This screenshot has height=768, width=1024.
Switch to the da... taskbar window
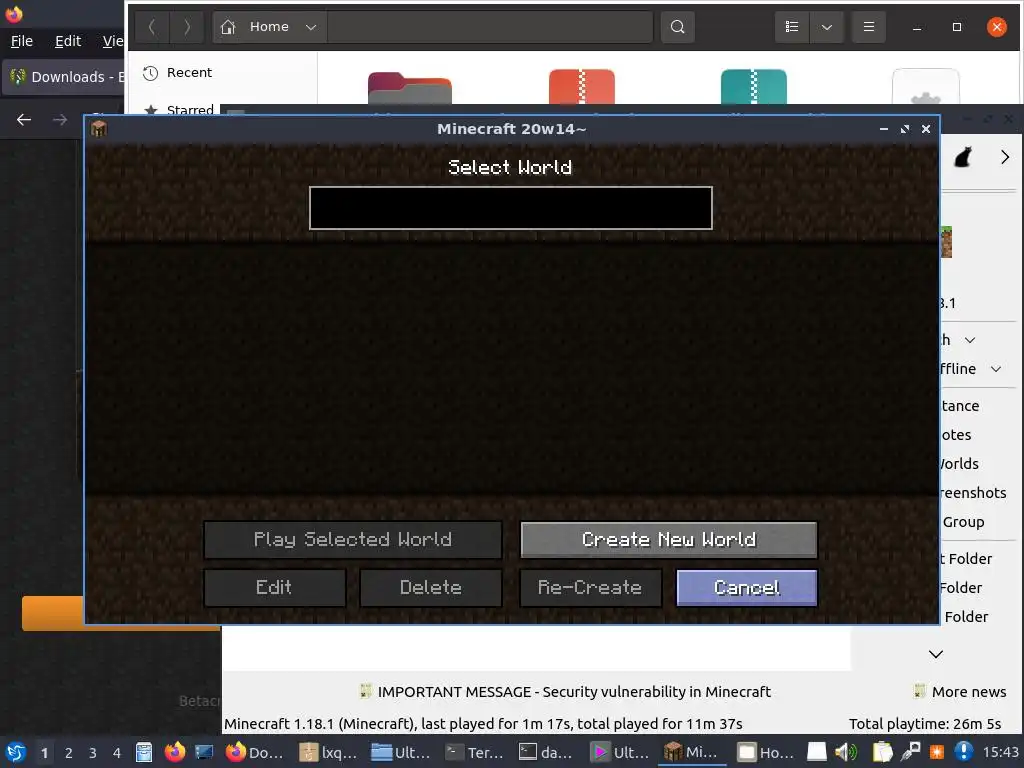pos(547,752)
